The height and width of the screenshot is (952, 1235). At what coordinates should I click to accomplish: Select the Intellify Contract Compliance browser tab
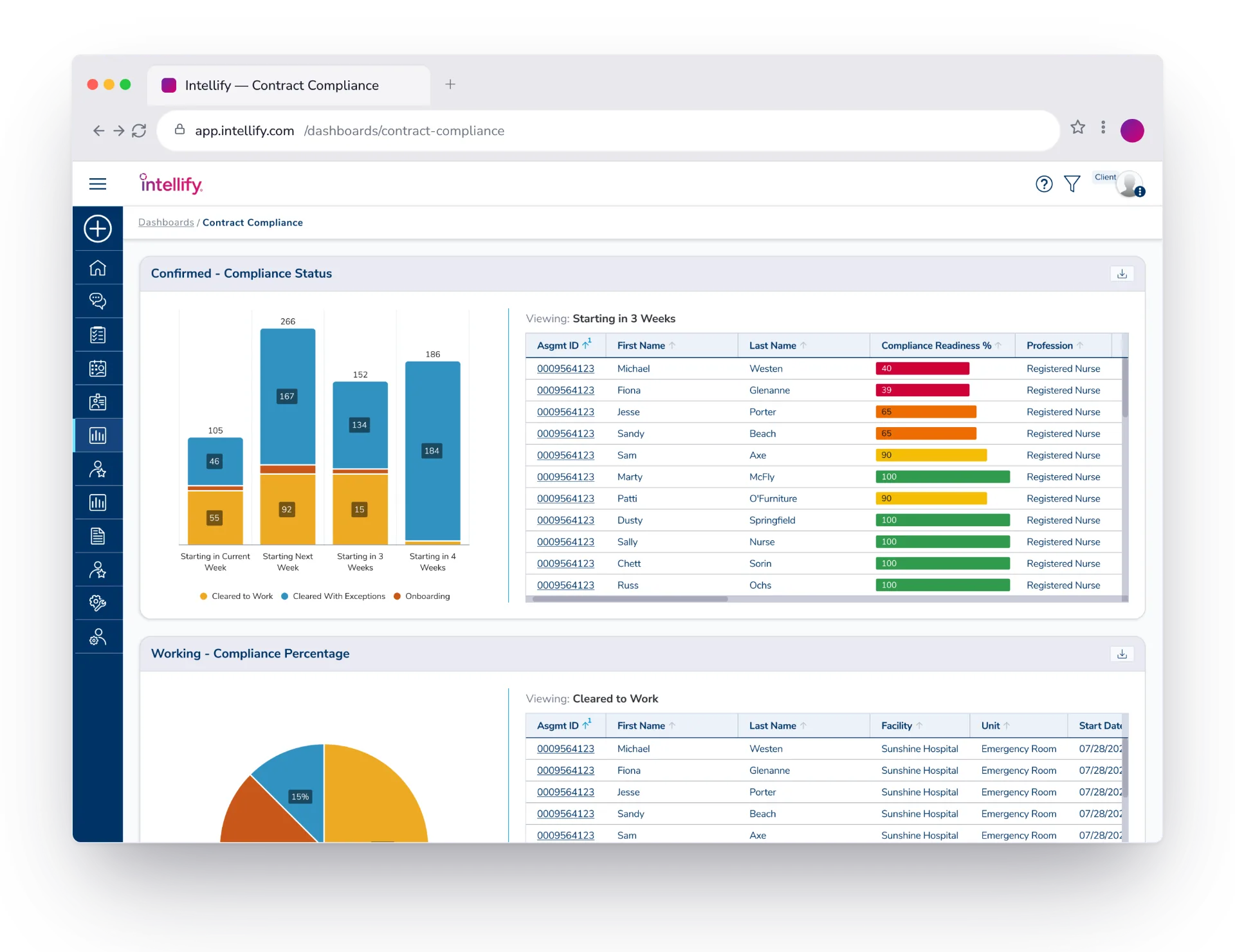click(288, 86)
